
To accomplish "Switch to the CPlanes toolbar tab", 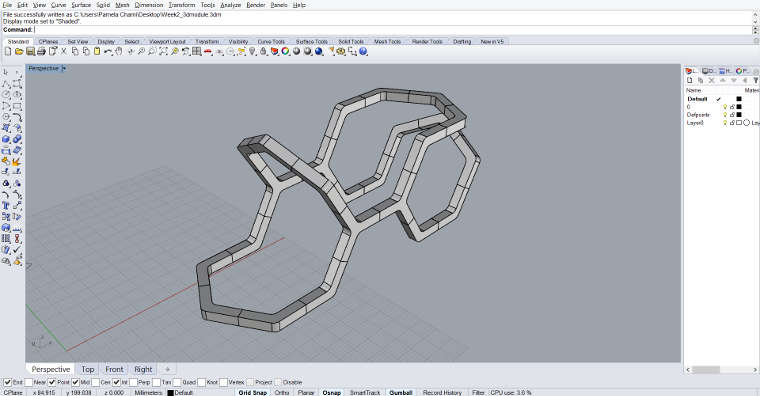I will [x=48, y=42].
